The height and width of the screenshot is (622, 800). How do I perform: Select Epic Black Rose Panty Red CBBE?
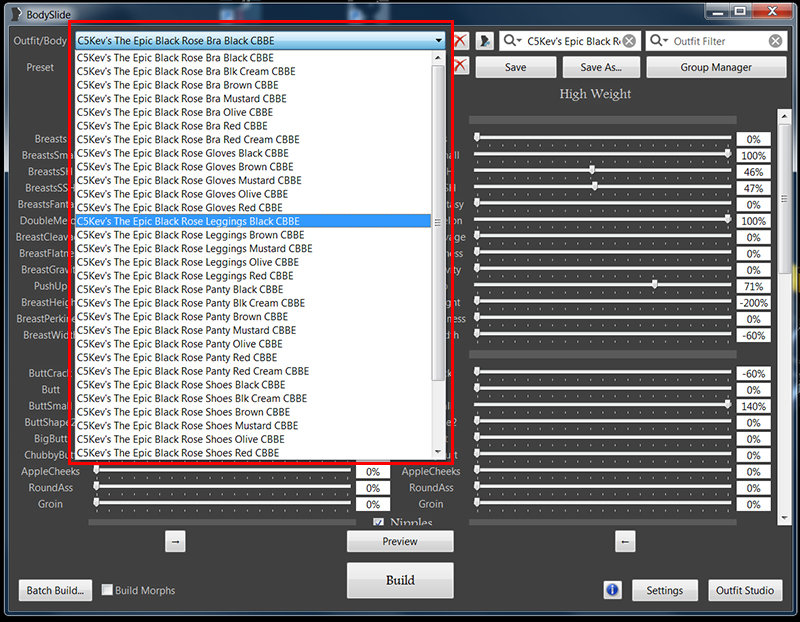(x=253, y=357)
